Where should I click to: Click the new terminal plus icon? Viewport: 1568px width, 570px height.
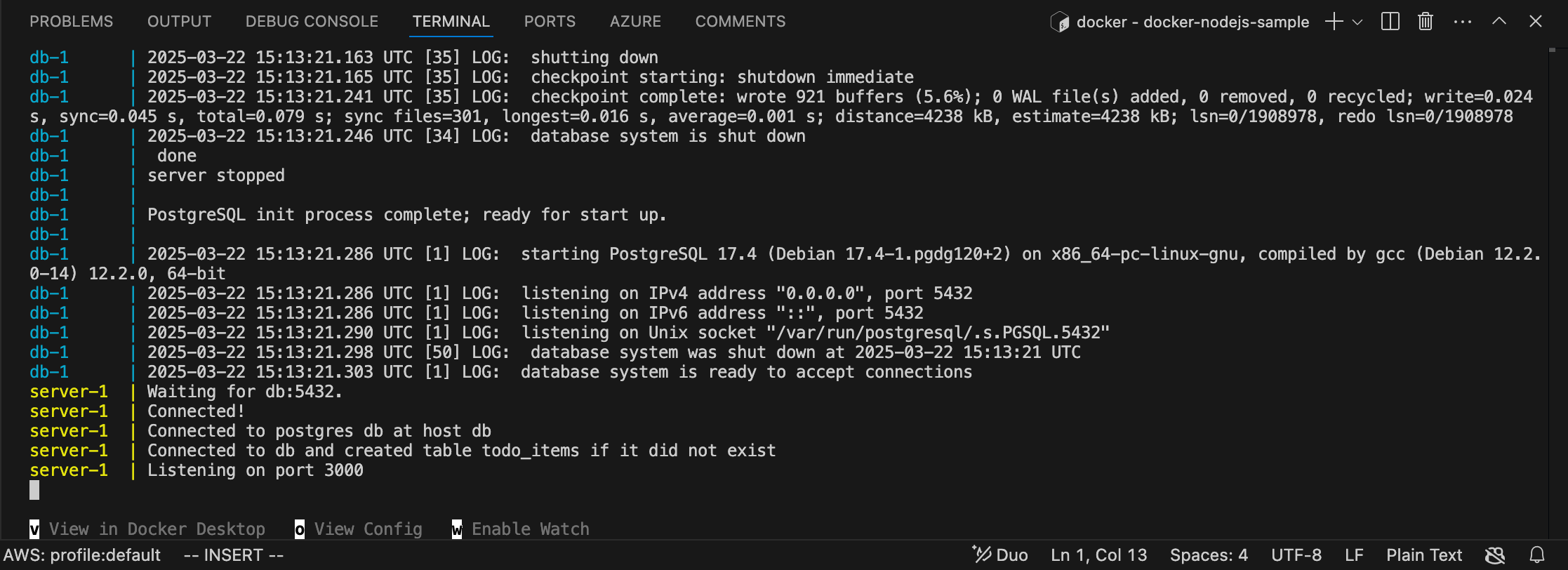[1334, 22]
